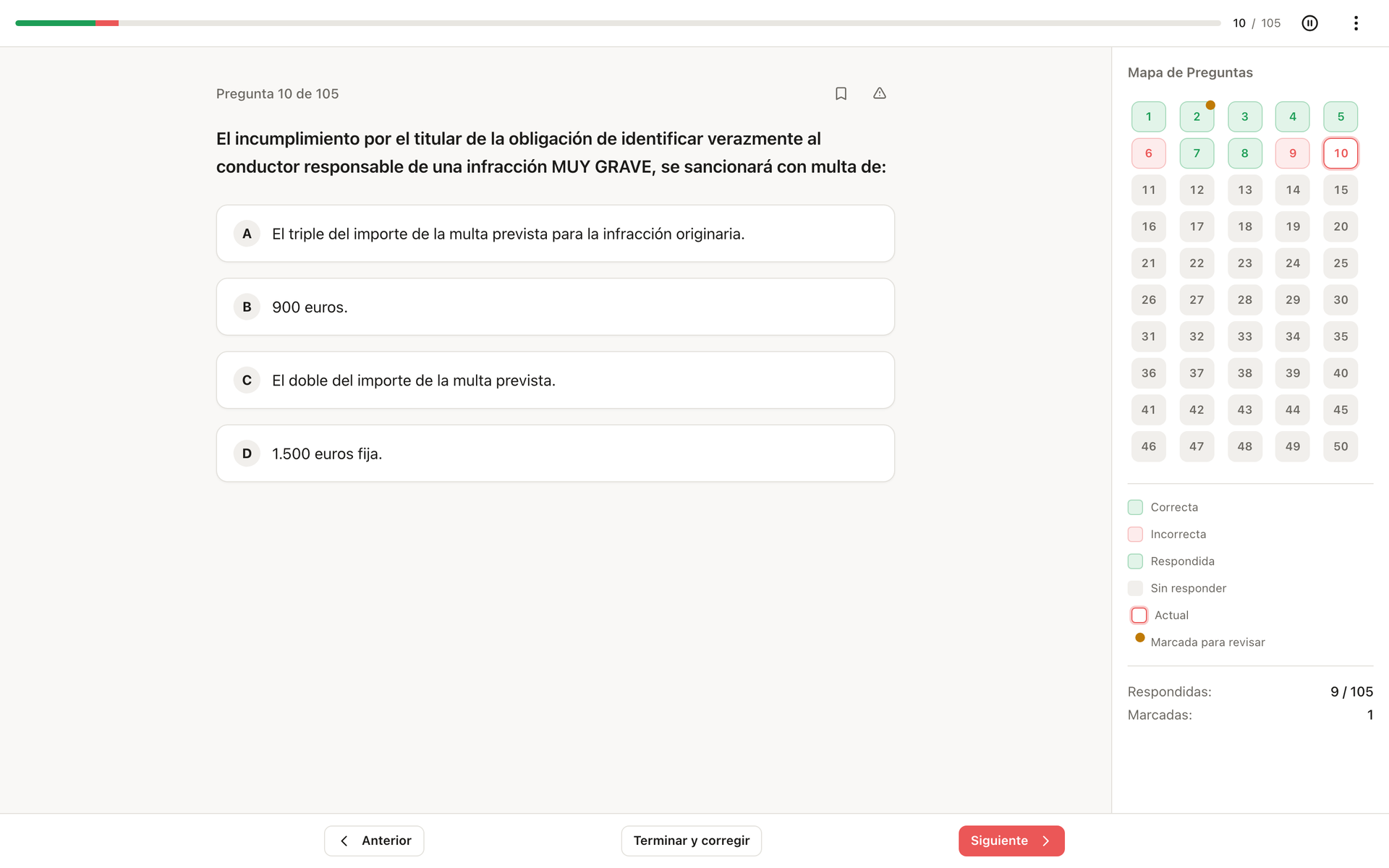Report a problem with the warning triangle
The height and width of the screenshot is (868, 1389).
879,93
